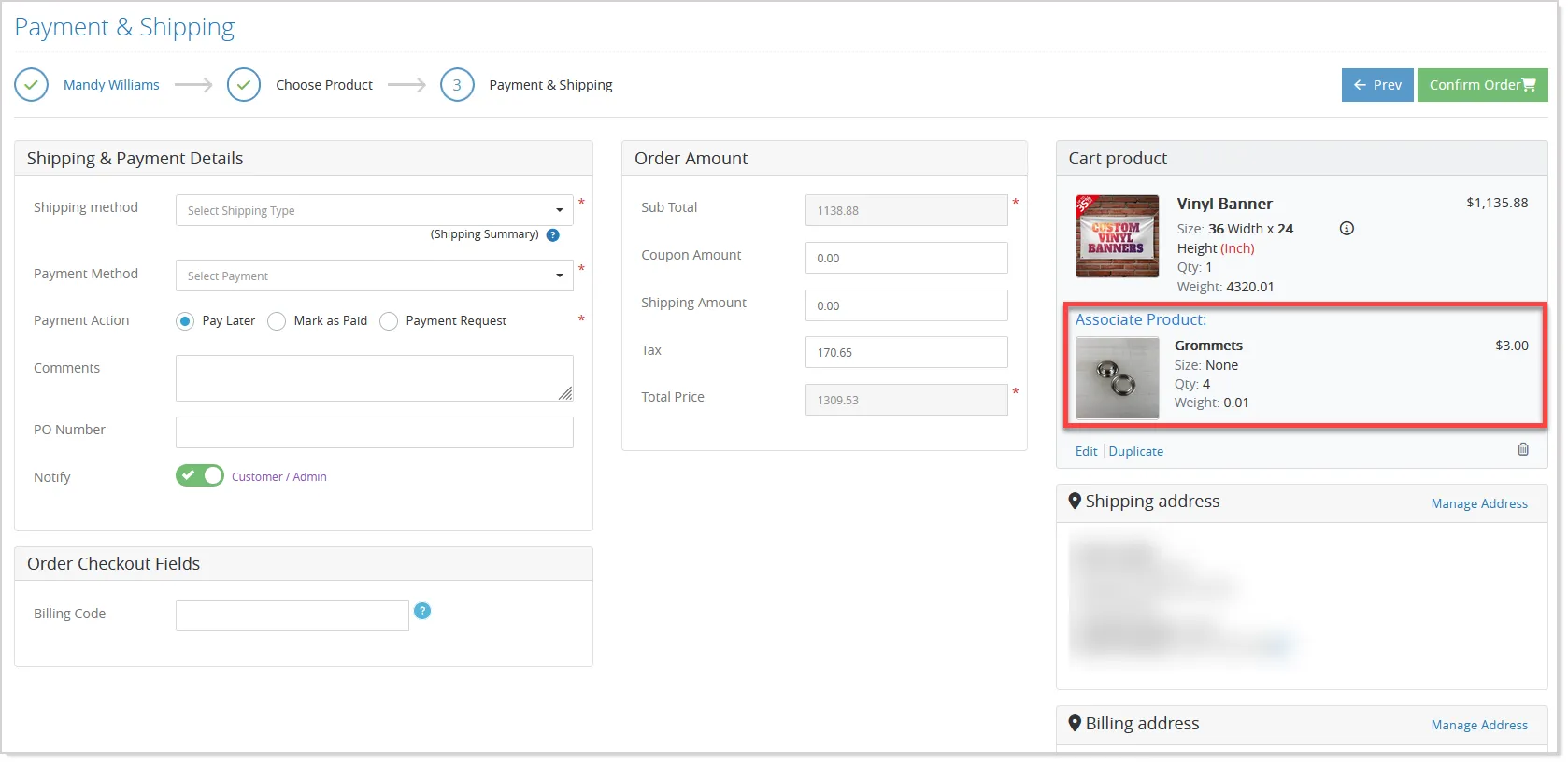This screenshot has width=1568, height=763.
Task: Click the trash icon to delete cart product
Action: (x=1523, y=449)
